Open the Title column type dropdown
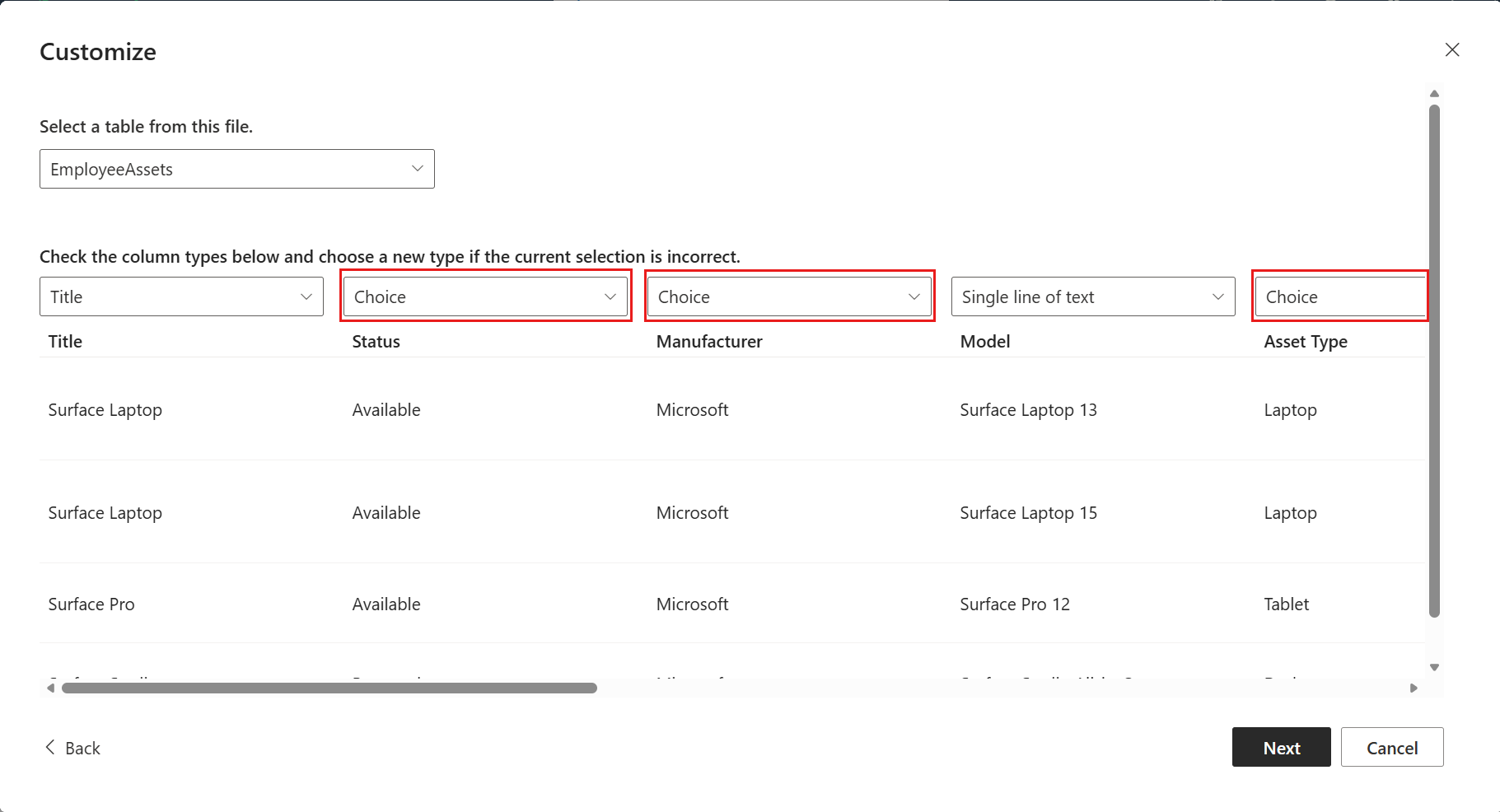 coord(181,296)
